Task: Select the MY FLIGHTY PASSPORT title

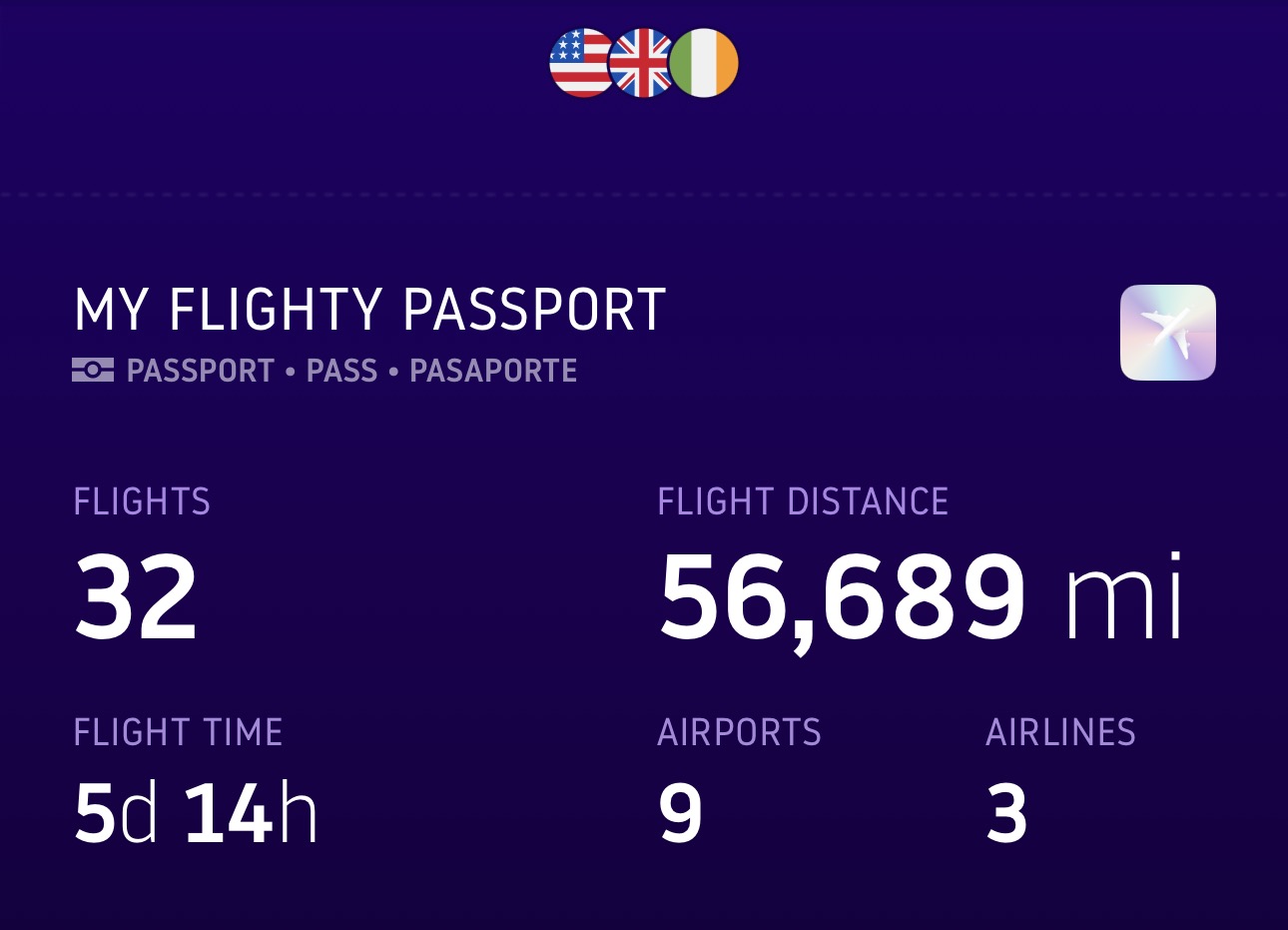Action: [371, 311]
